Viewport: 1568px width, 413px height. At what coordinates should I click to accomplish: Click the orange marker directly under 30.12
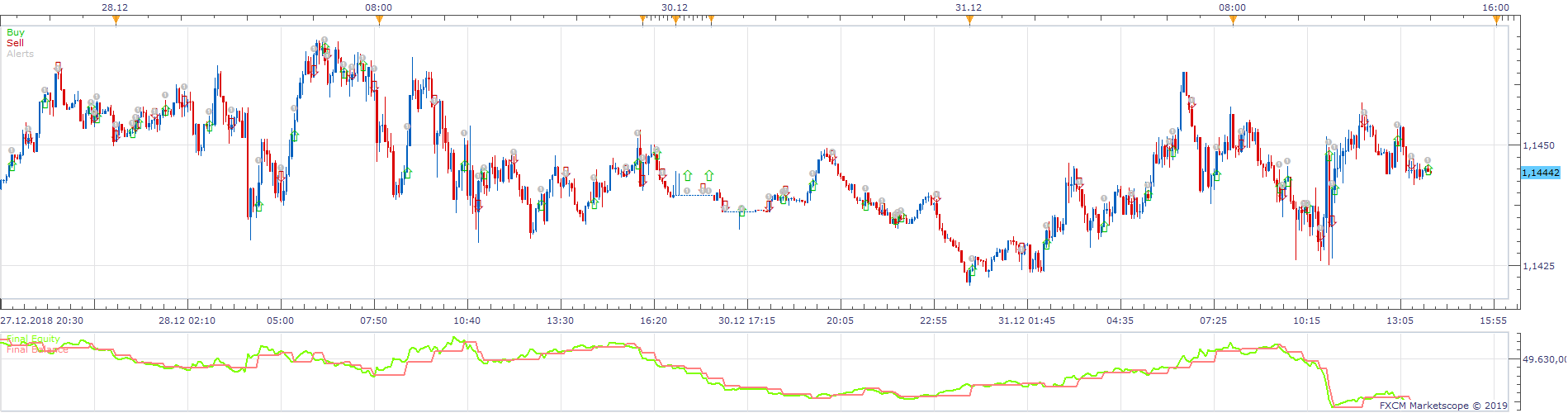[675, 21]
